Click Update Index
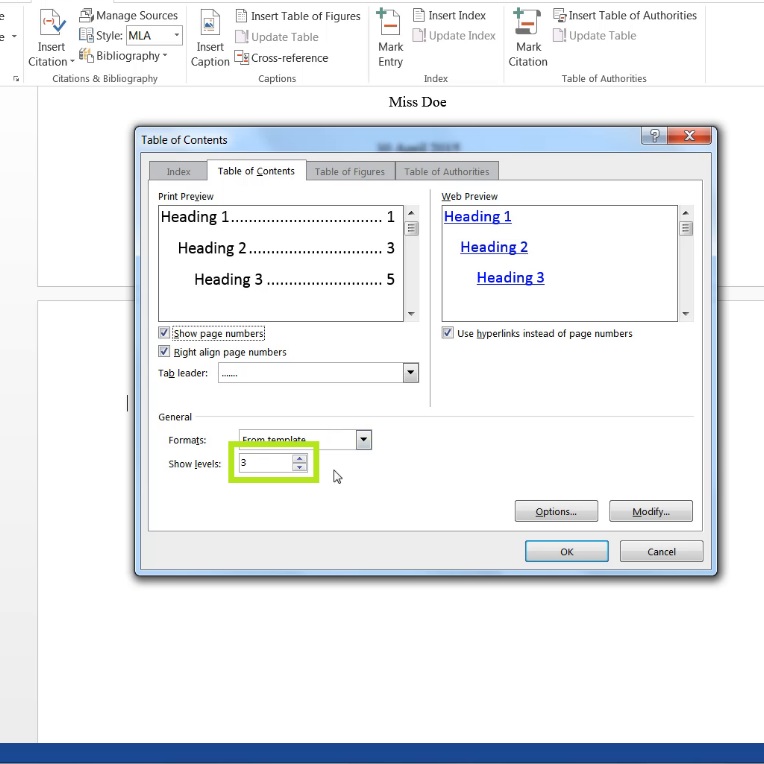764x764 pixels. (454, 36)
